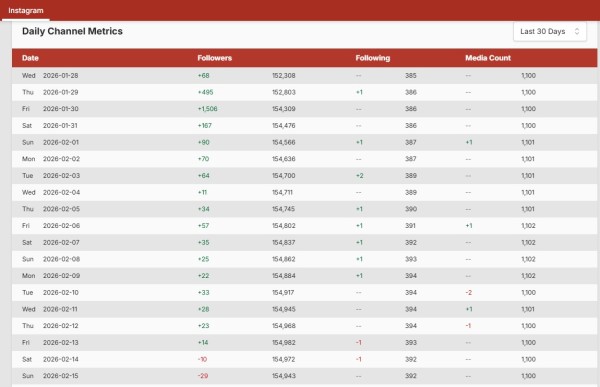Select the date 2026-02-15
The width and height of the screenshot is (600, 387).
click(x=60, y=376)
